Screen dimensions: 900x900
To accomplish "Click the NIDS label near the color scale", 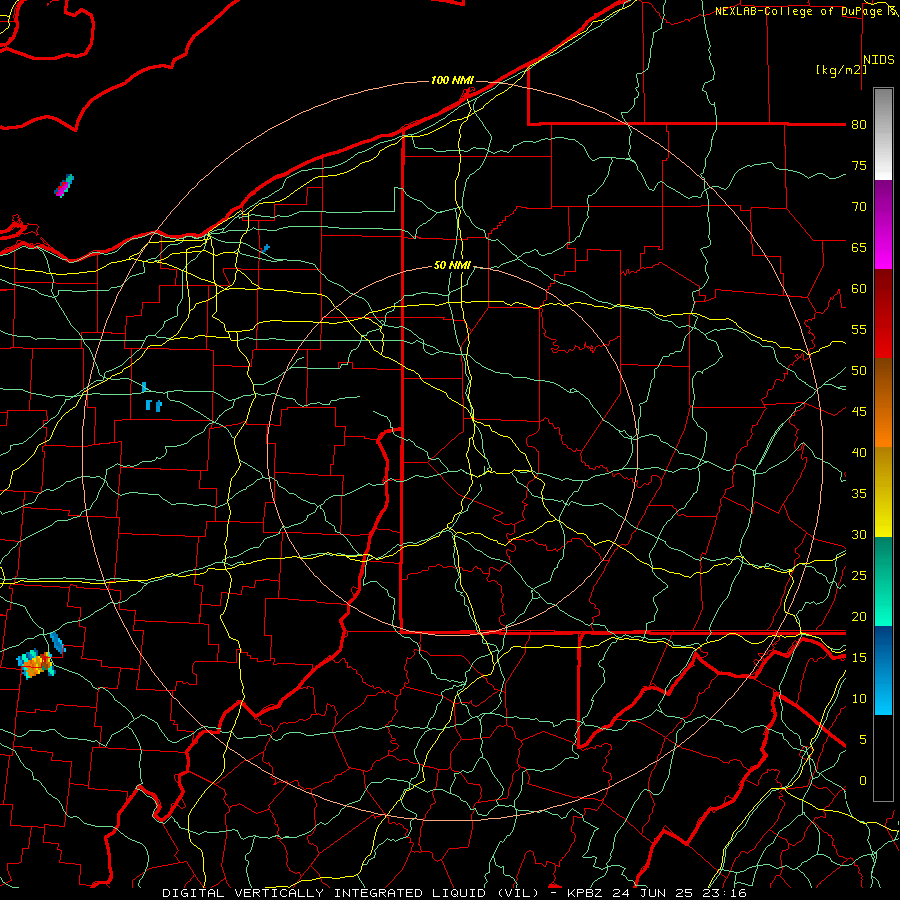I will pos(879,60).
